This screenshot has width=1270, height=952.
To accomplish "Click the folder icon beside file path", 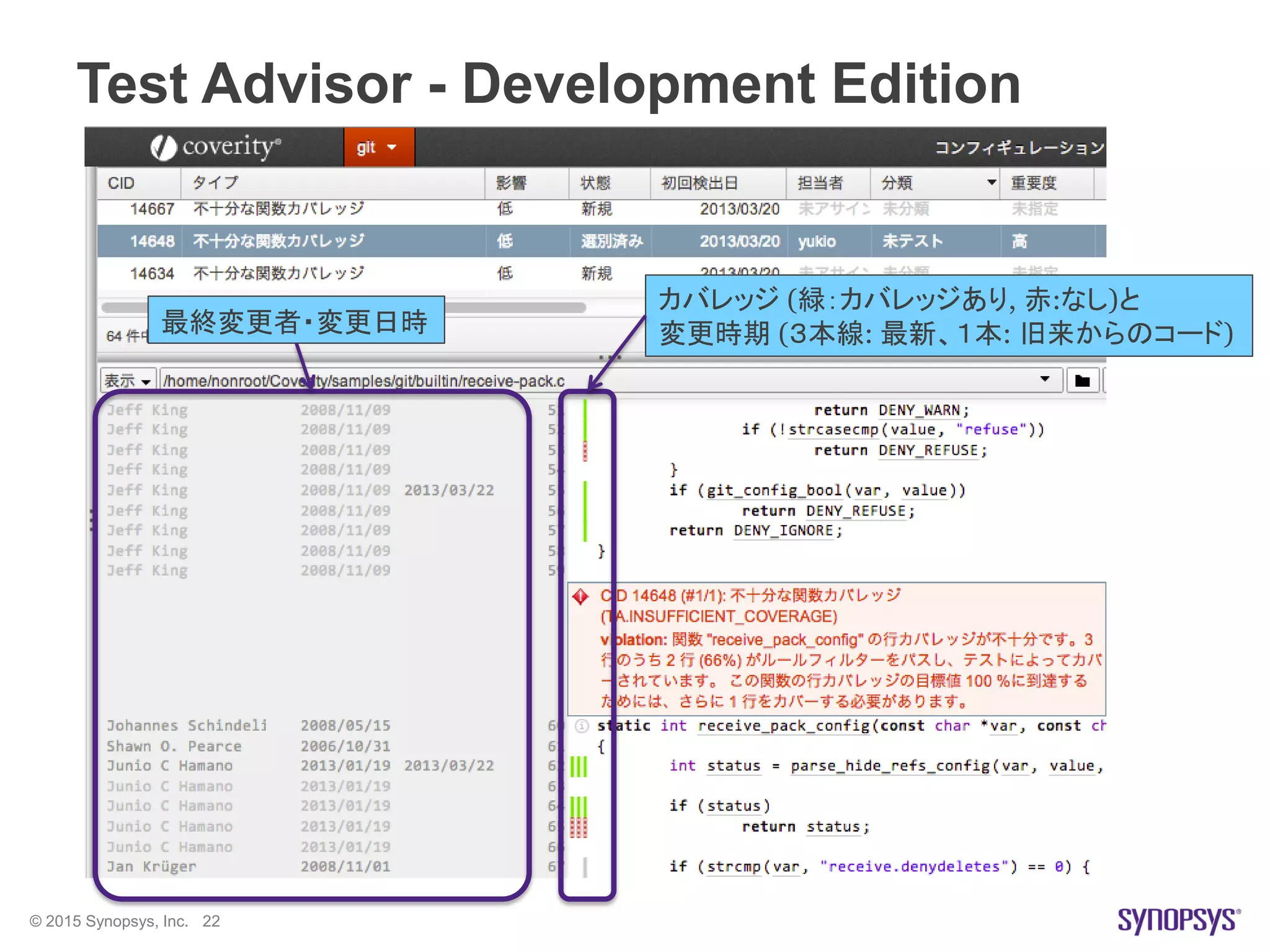I will 1083,381.
